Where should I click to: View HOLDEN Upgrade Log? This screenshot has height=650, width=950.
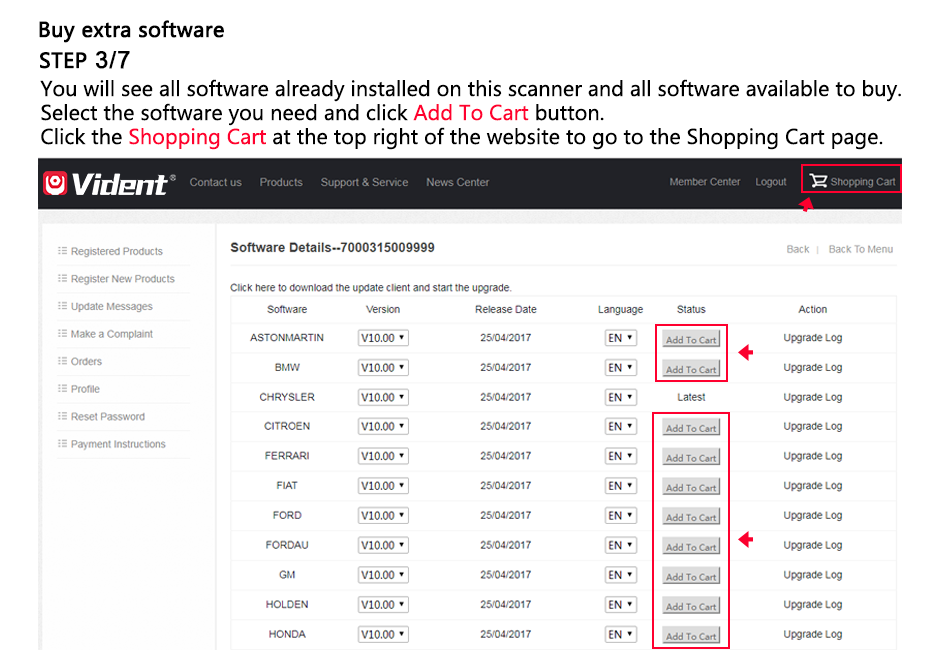coord(812,604)
